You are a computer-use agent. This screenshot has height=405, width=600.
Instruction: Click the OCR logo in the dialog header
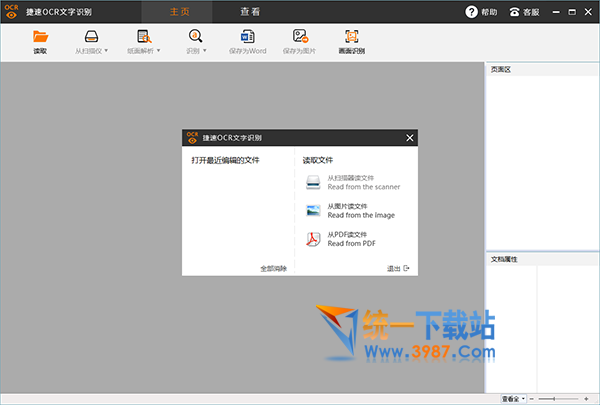click(192, 137)
